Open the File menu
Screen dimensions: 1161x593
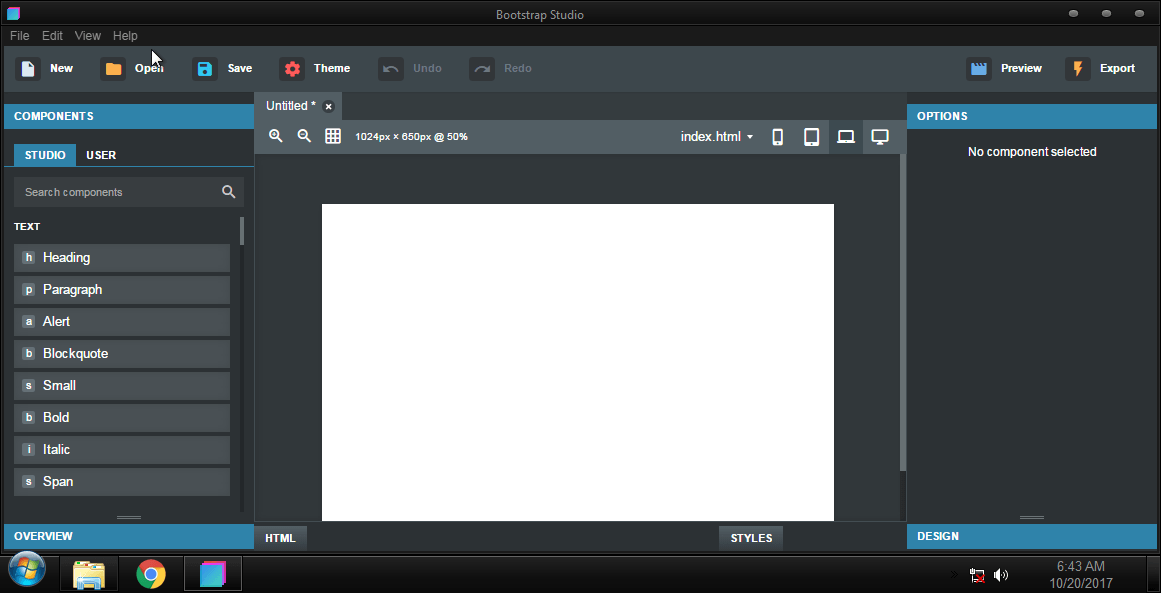(19, 35)
